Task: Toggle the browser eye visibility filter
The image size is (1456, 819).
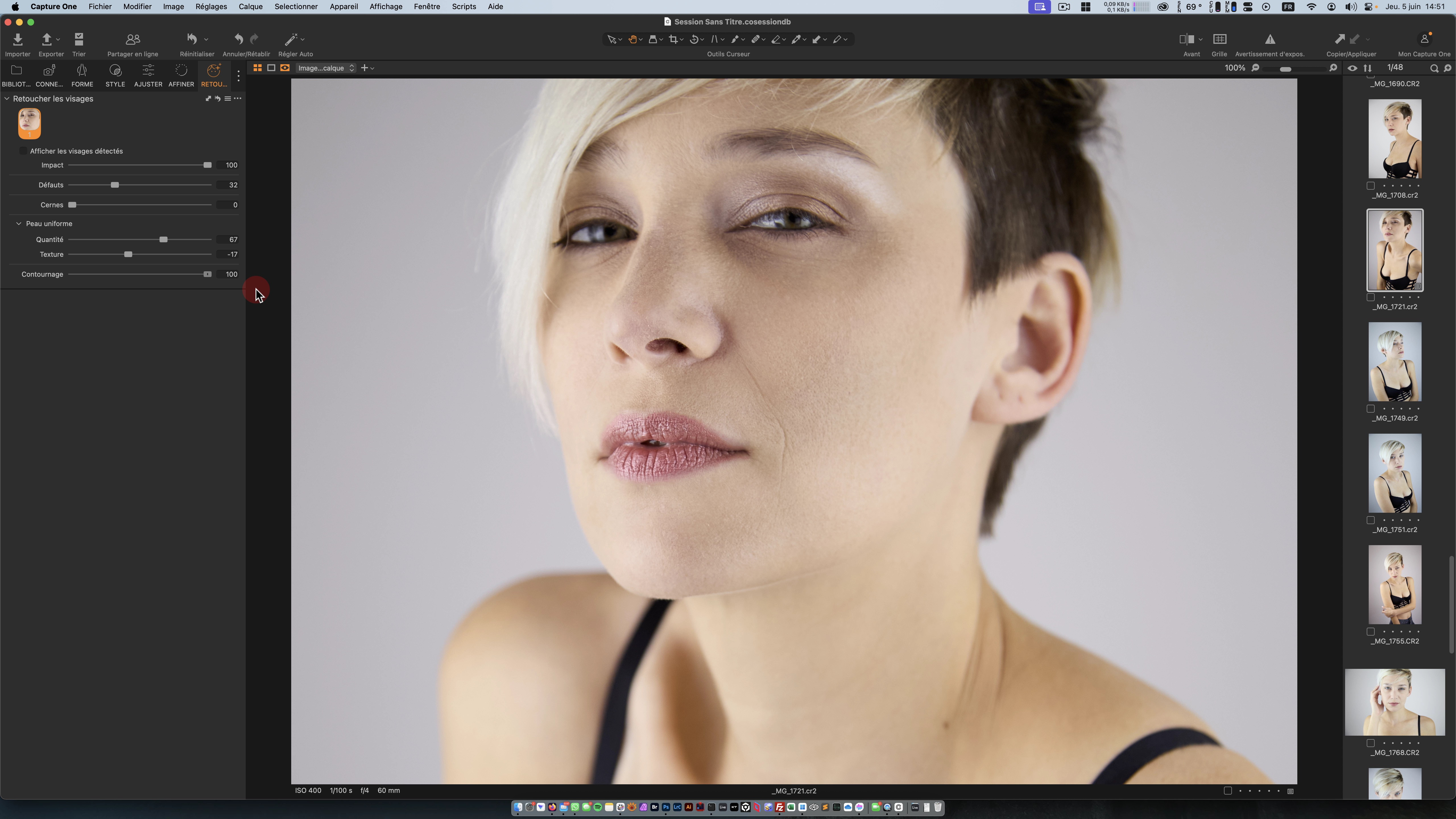Action: click(x=1352, y=68)
